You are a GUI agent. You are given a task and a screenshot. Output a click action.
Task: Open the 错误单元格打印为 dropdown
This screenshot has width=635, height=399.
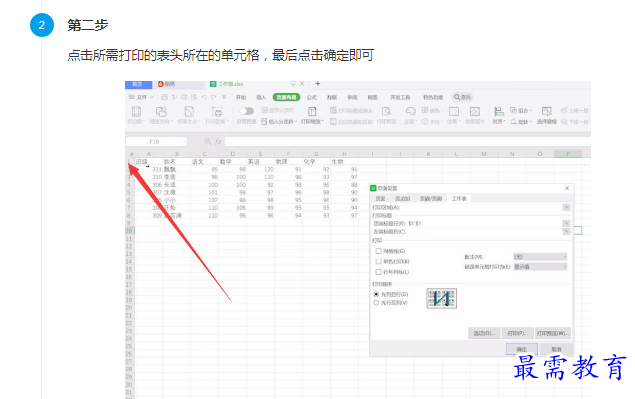[x=540, y=267]
